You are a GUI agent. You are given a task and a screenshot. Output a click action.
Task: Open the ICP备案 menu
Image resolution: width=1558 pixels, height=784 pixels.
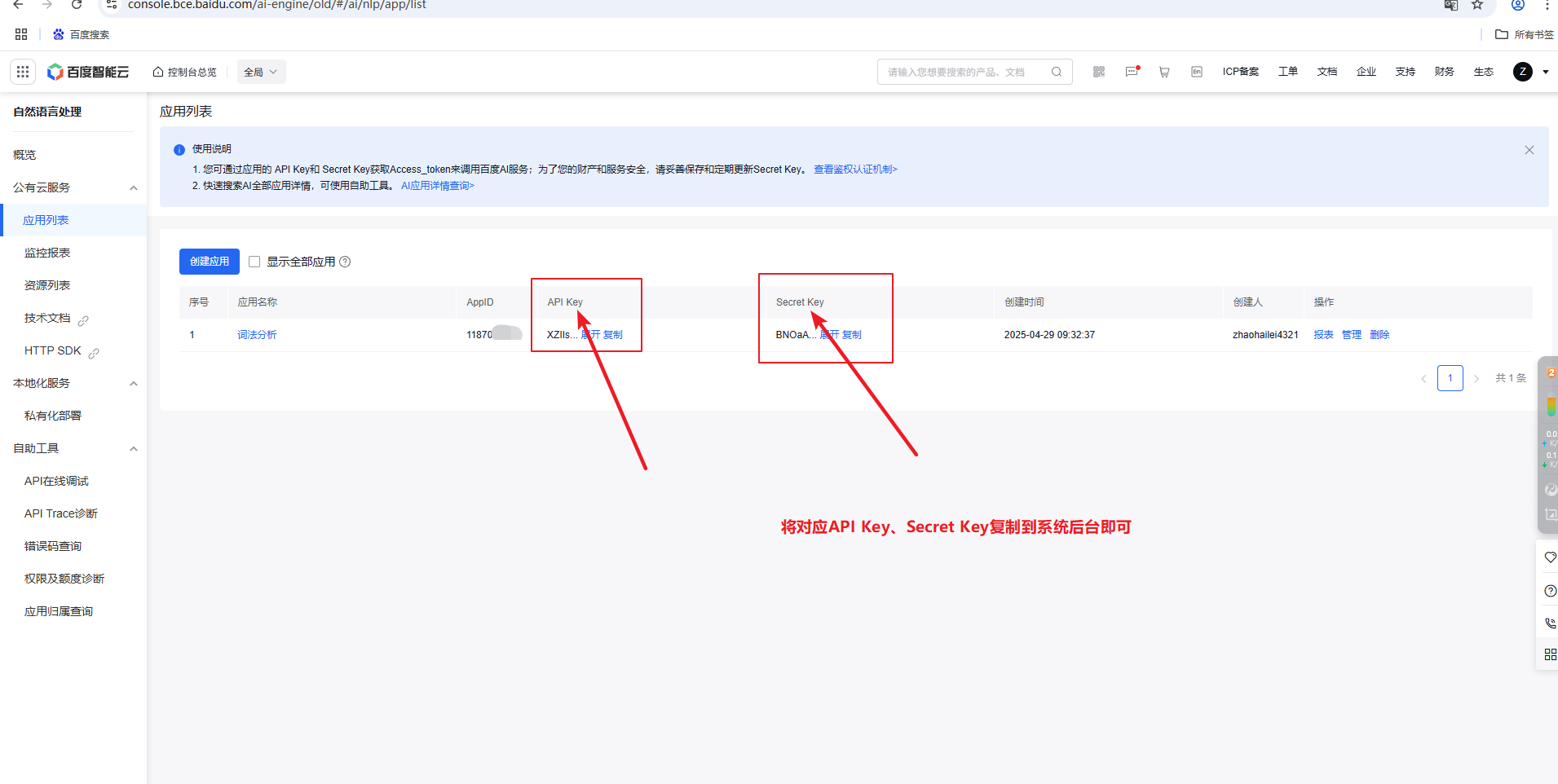[x=1241, y=72]
